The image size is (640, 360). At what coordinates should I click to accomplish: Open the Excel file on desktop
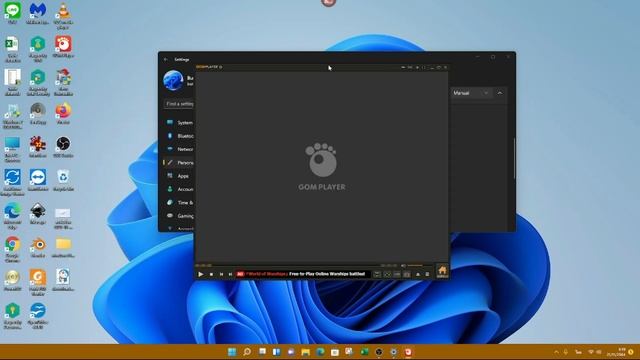click(x=13, y=49)
